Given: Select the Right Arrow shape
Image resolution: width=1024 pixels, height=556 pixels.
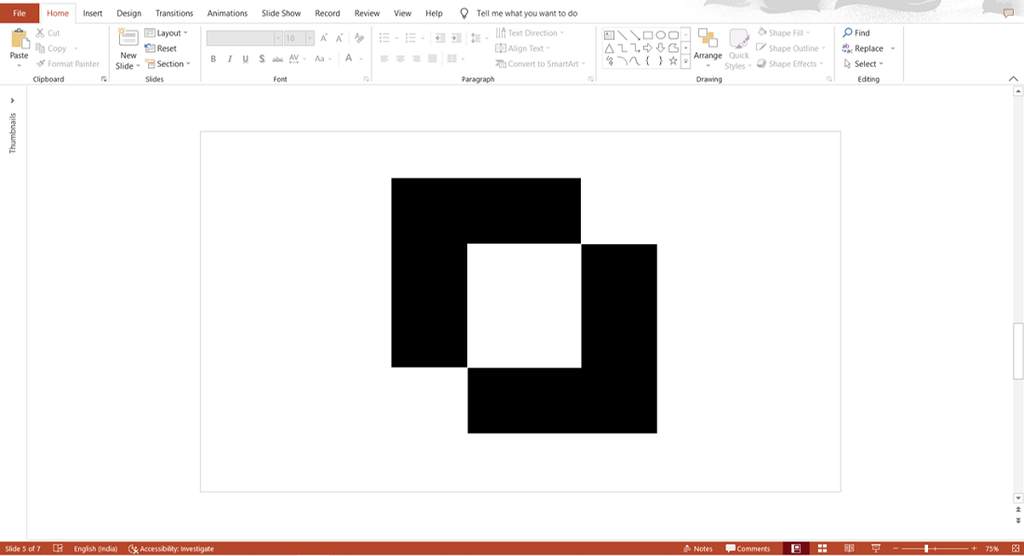Looking at the screenshot, I should pos(648,48).
